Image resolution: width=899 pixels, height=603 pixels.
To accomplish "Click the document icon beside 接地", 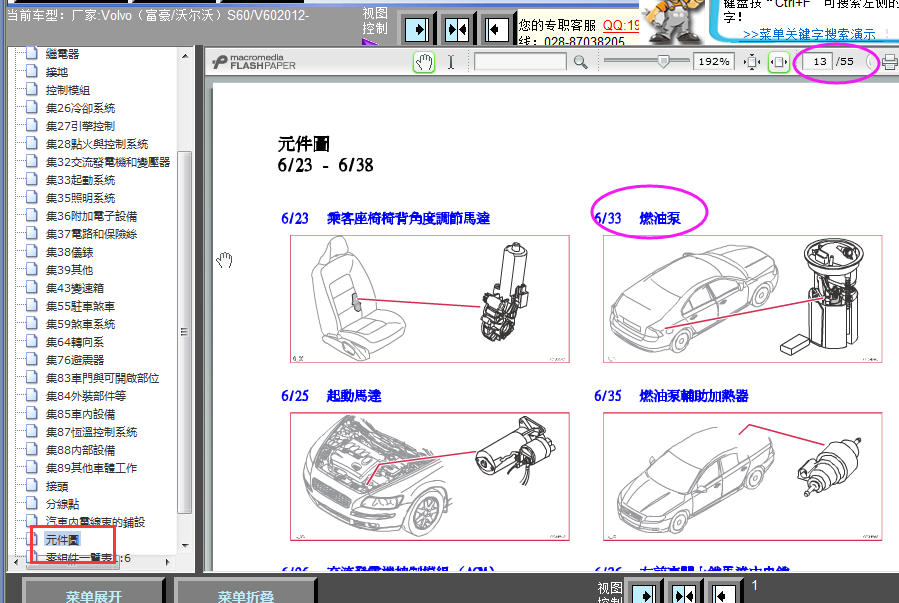I will (x=32, y=72).
